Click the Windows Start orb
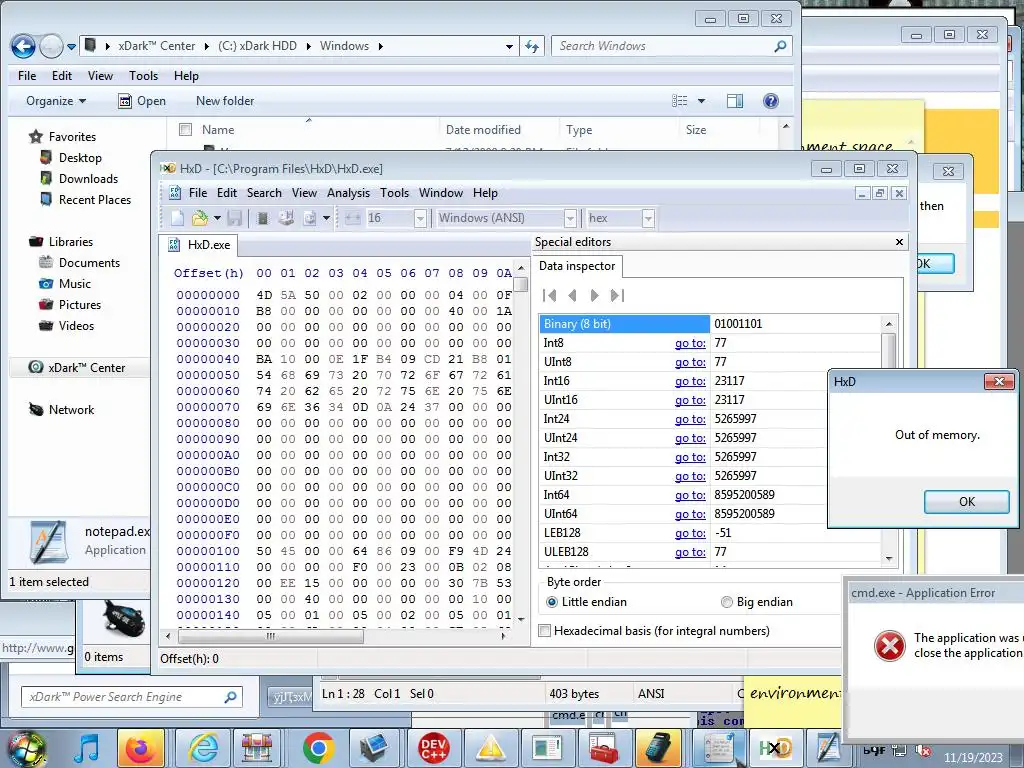Screen dimensions: 1024x768 pyautogui.click(x=25, y=750)
